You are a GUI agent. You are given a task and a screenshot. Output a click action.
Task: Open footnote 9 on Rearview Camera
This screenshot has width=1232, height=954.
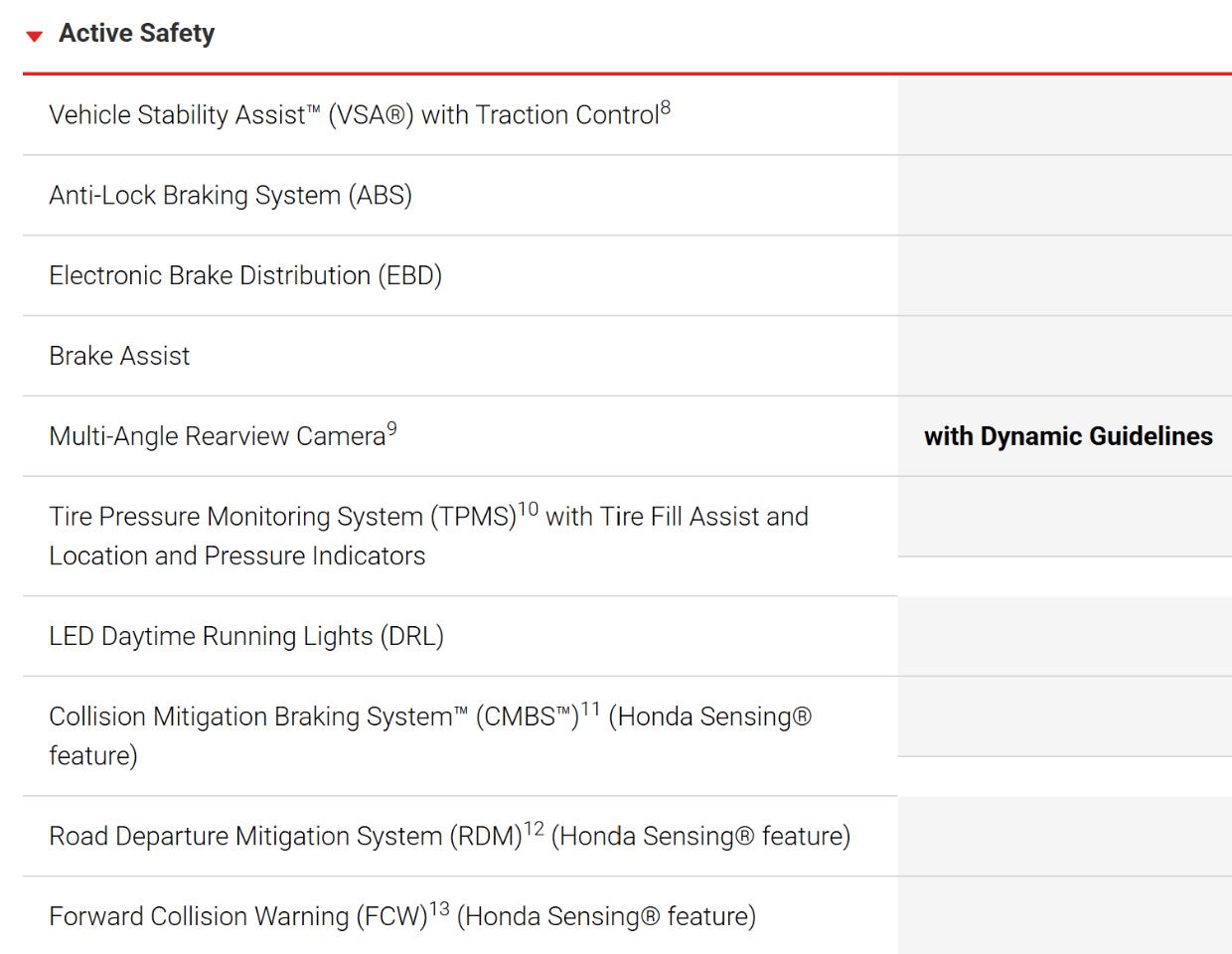[391, 429]
